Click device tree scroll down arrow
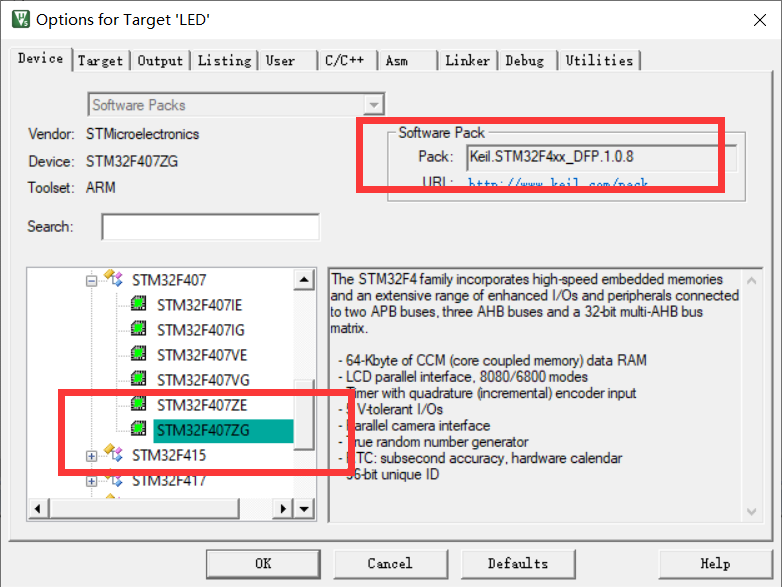782x587 pixels. point(304,509)
